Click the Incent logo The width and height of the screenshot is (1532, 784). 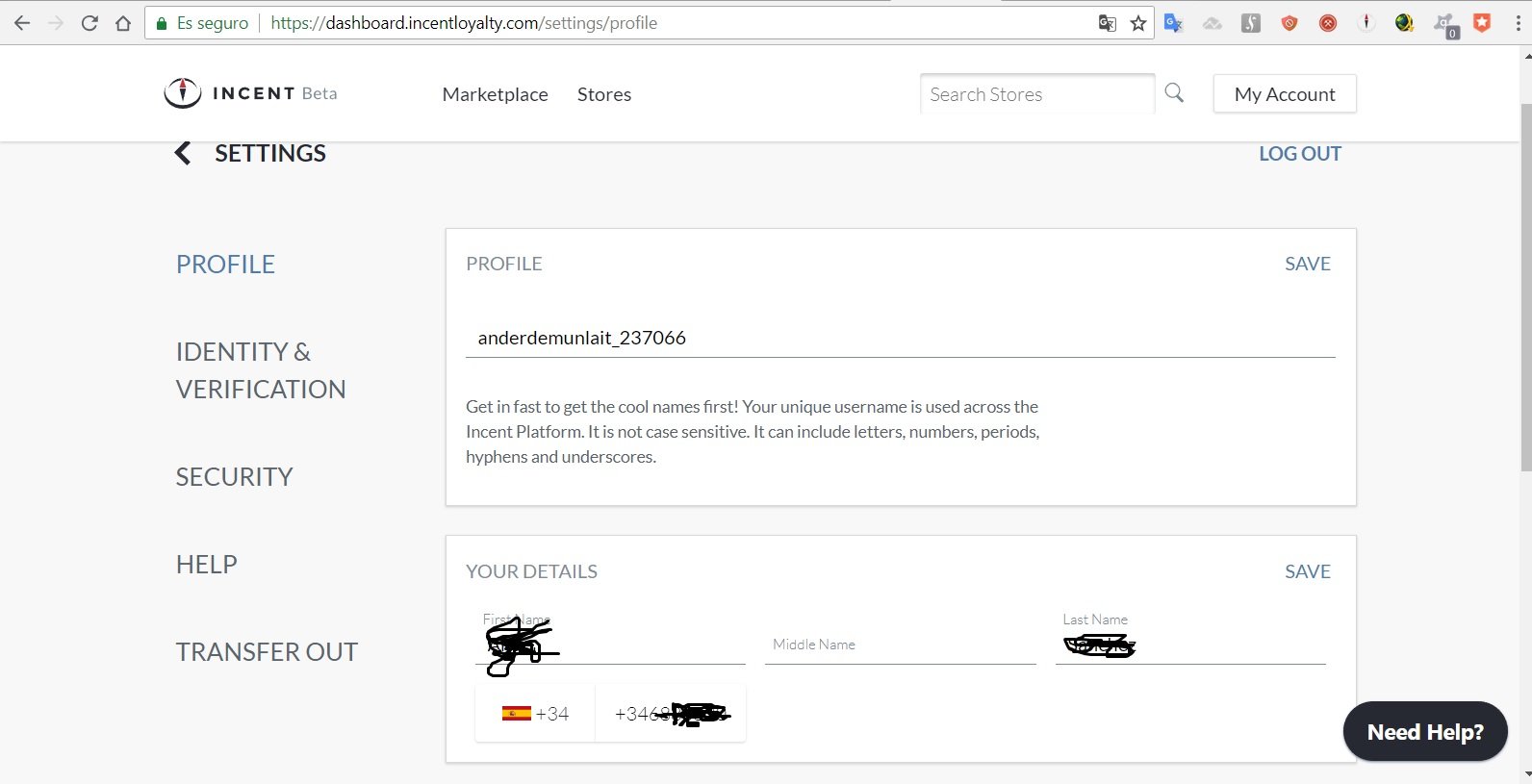[x=230, y=93]
